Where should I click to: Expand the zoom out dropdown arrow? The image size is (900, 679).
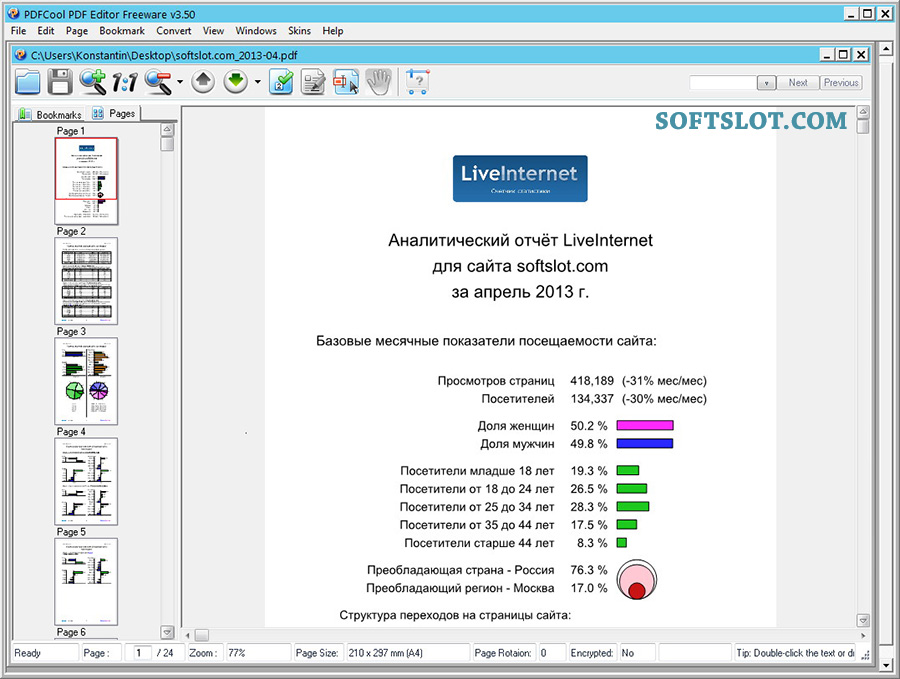(180, 82)
